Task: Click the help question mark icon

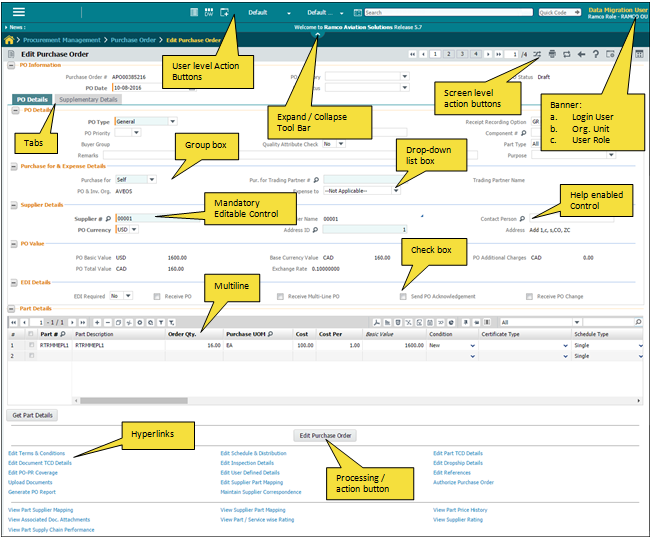Action: [596, 53]
